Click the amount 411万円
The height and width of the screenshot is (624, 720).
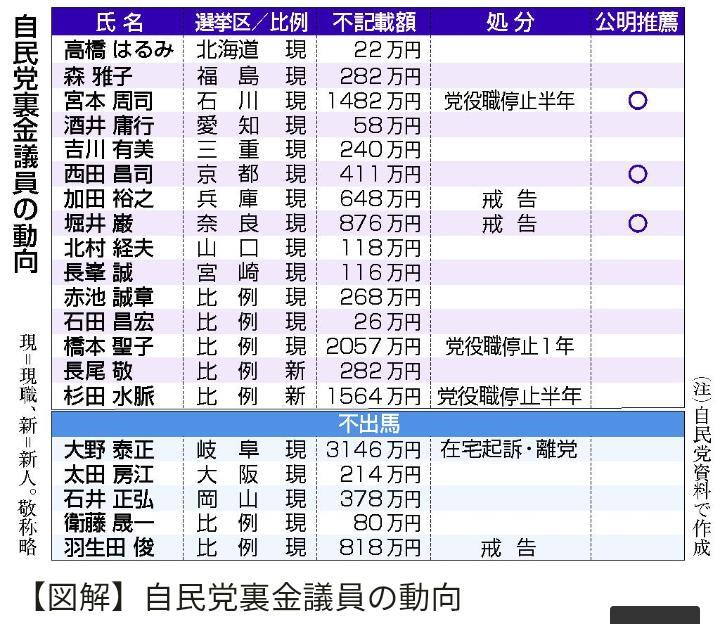380,174
